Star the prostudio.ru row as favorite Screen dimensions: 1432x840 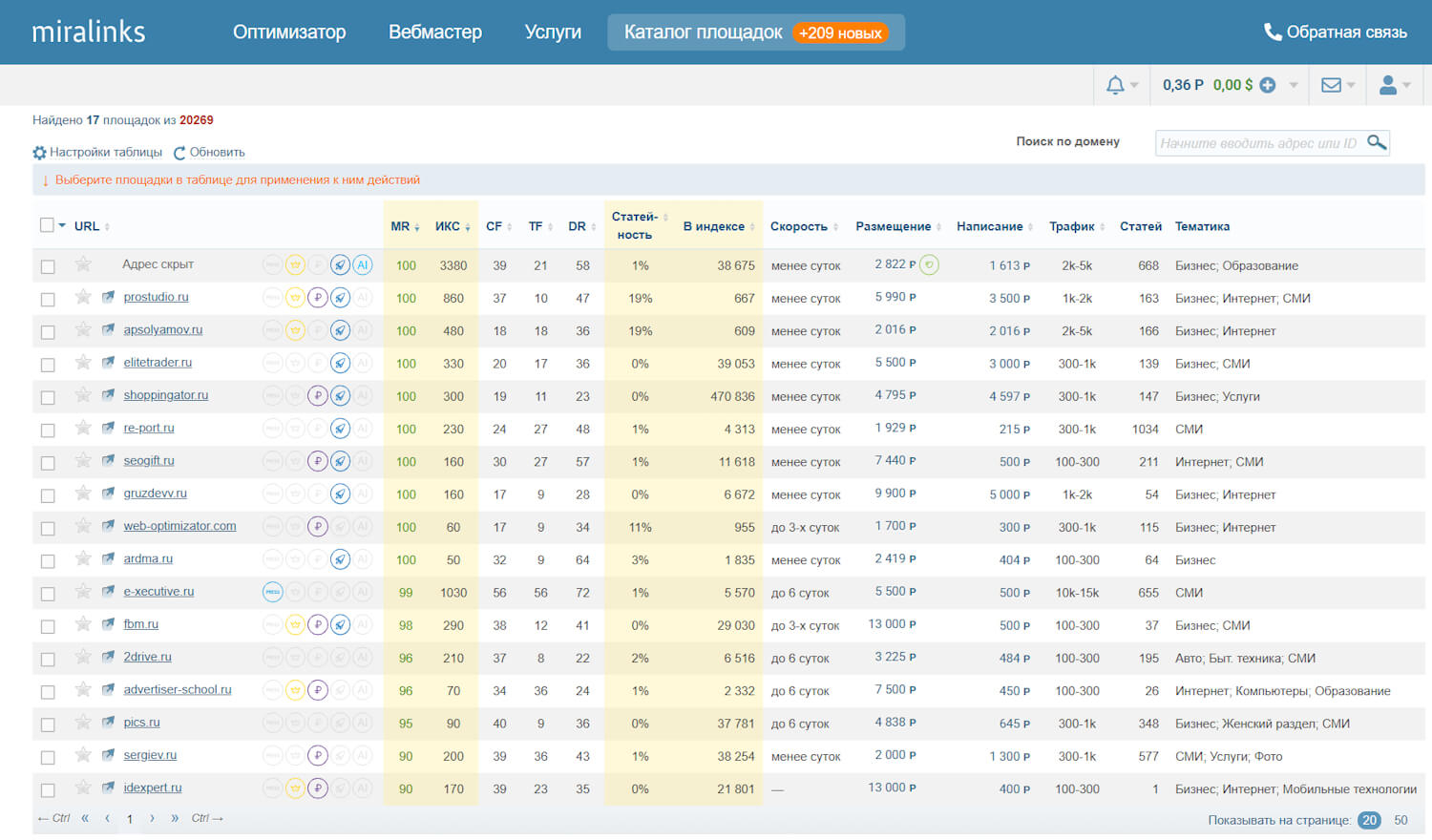[83, 297]
